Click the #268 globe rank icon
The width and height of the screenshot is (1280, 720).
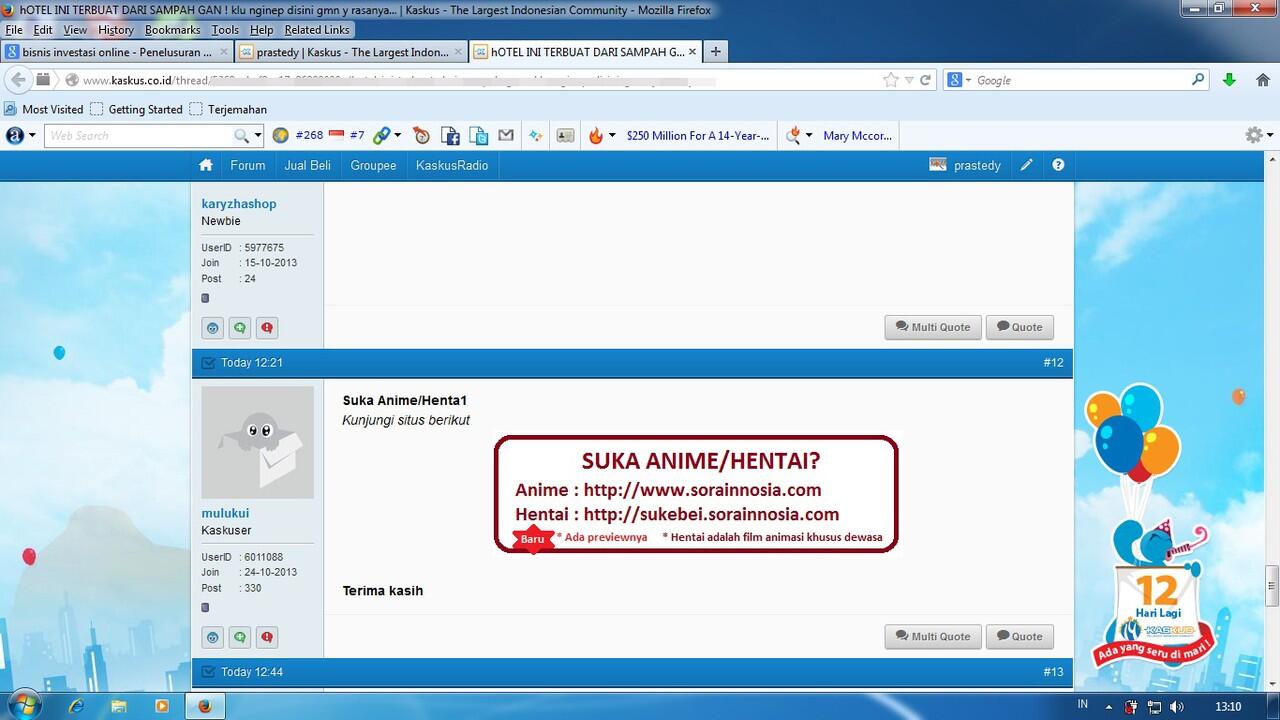pos(281,135)
